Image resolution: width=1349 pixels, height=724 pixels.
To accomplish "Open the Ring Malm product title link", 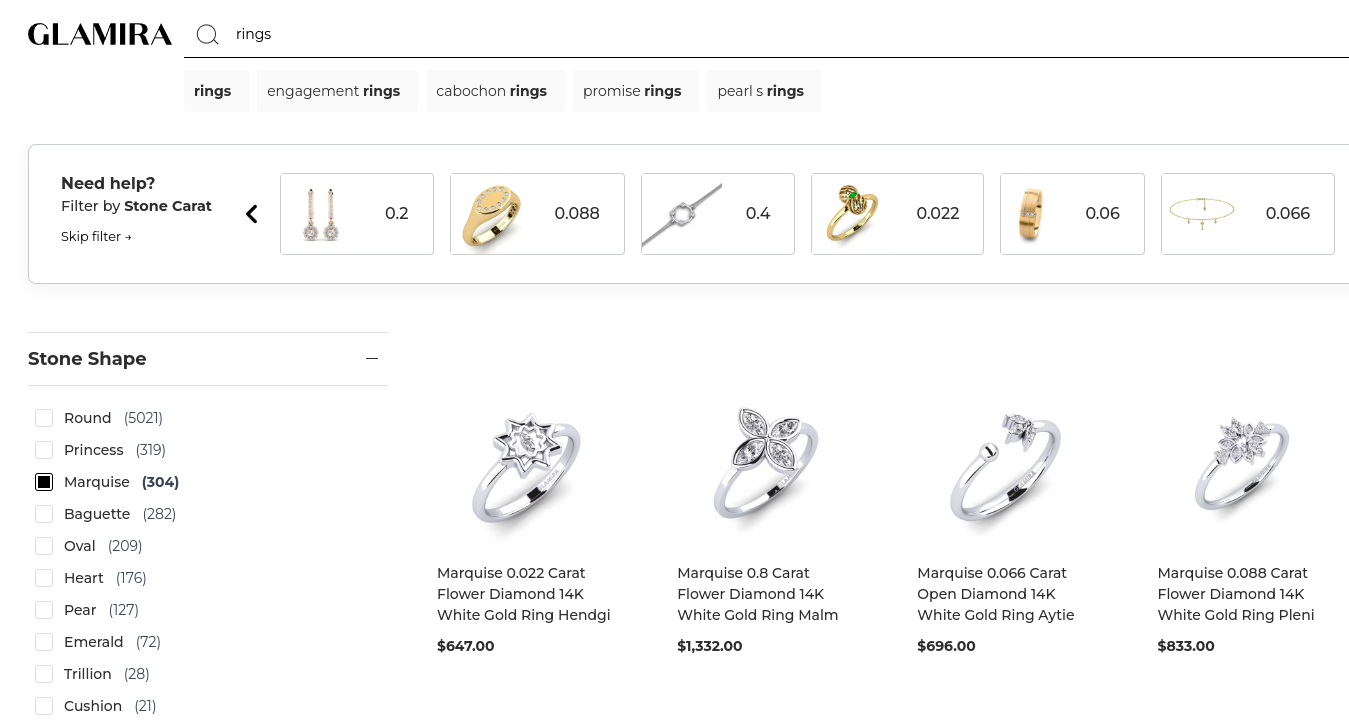I will [x=757, y=594].
